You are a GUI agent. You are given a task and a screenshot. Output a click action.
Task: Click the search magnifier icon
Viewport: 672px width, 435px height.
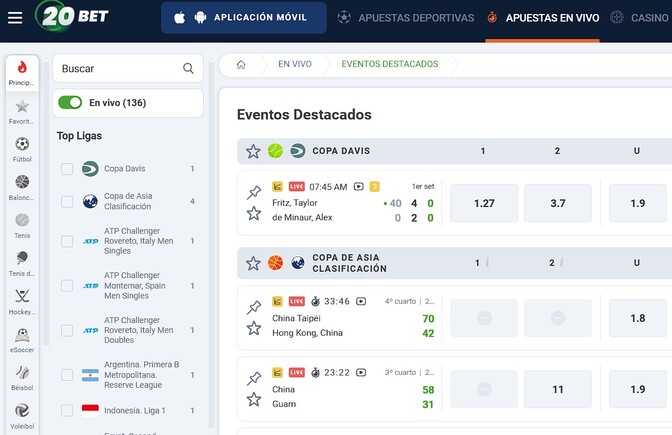188,68
